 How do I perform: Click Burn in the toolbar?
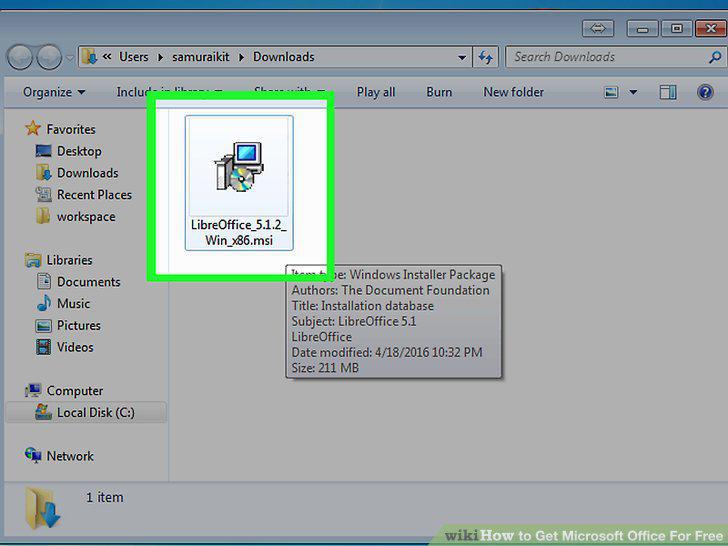click(x=439, y=92)
